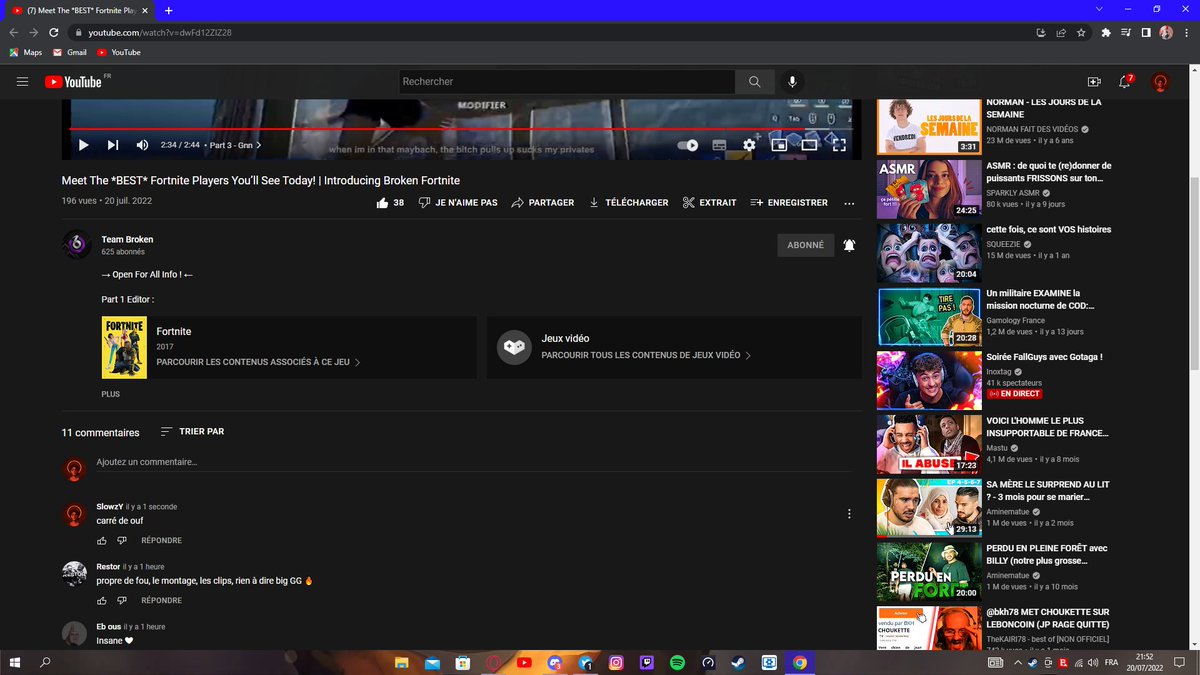This screenshot has height=675, width=1200.
Task: Click the ENREGISTRER save button
Action: pyautogui.click(x=789, y=202)
